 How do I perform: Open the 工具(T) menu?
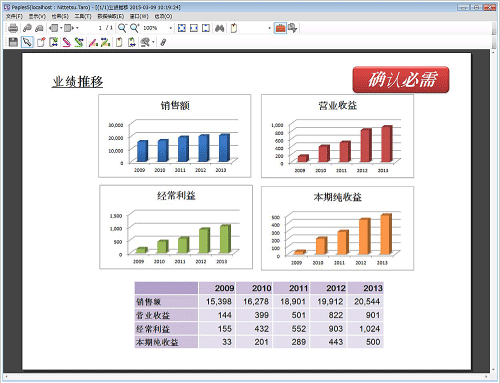[83, 16]
